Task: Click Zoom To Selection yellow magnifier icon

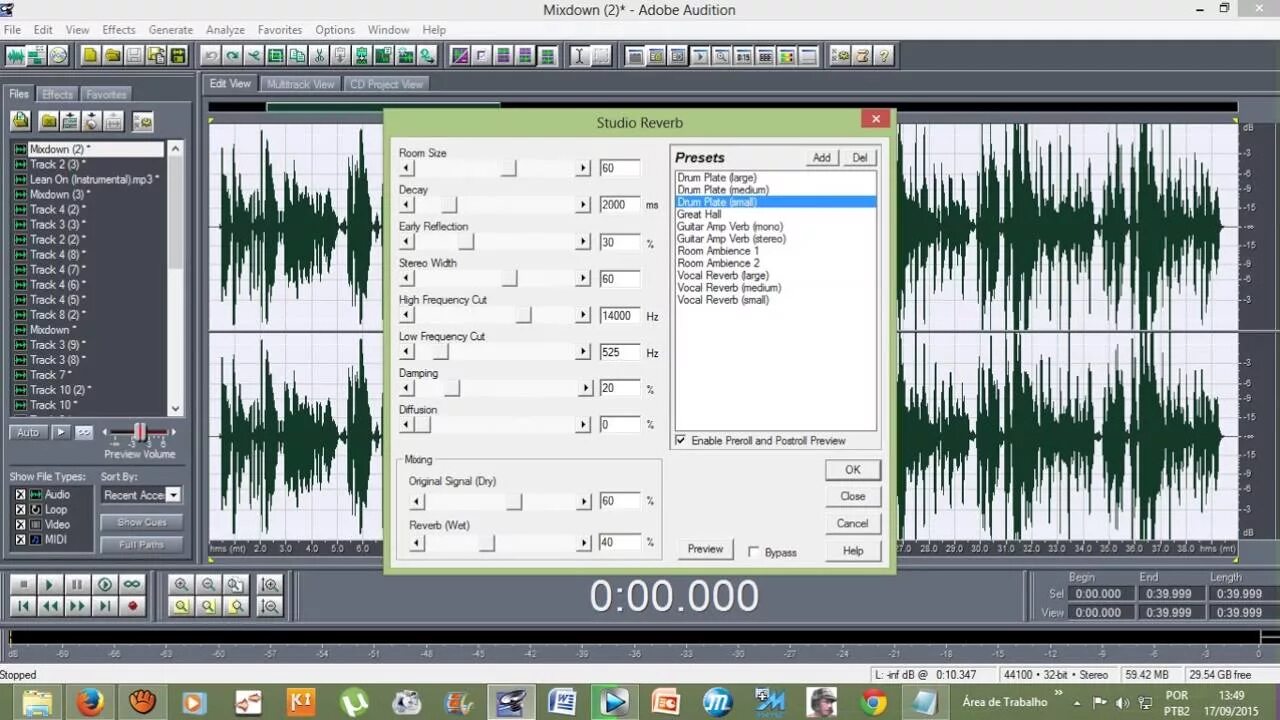Action: pyautogui.click(x=181, y=606)
